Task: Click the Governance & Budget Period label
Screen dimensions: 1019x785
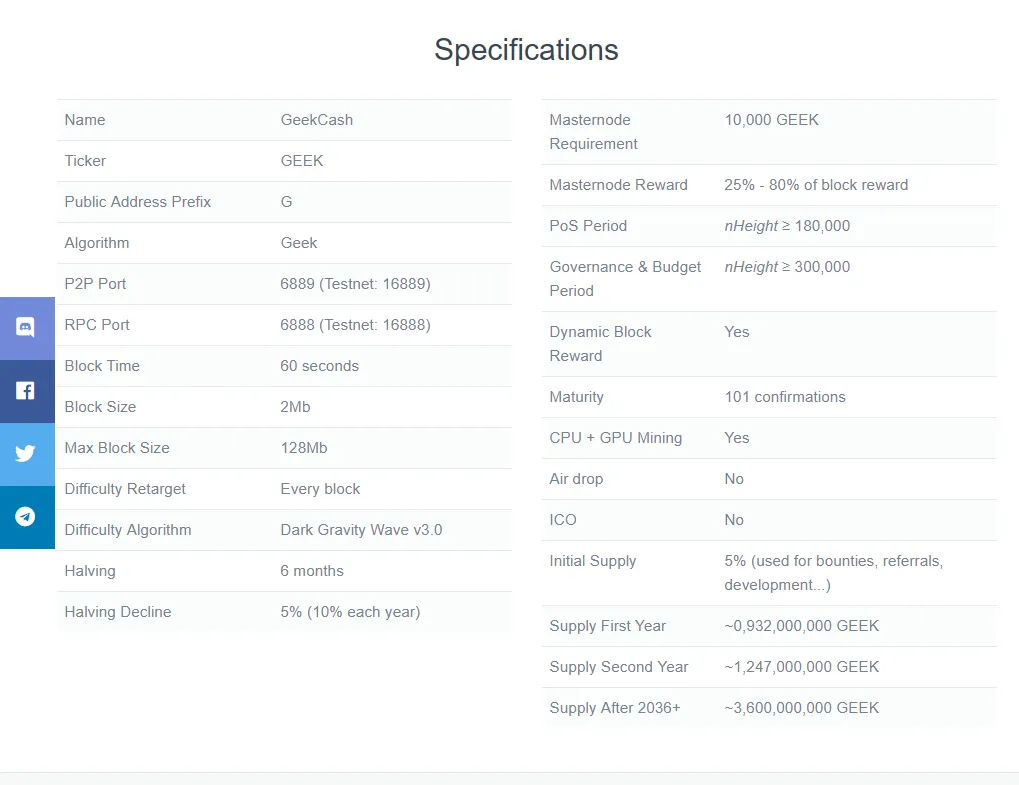Action: 625,279
